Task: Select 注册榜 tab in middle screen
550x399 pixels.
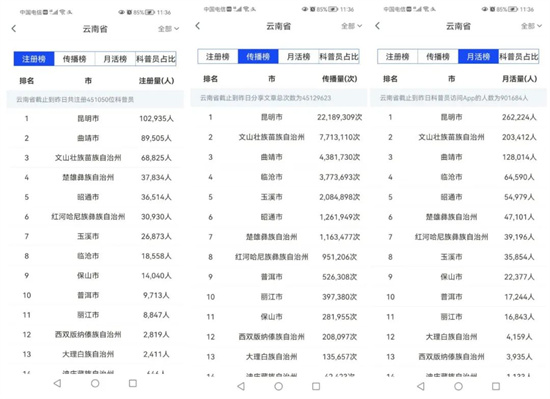Action: click(218, 56)
